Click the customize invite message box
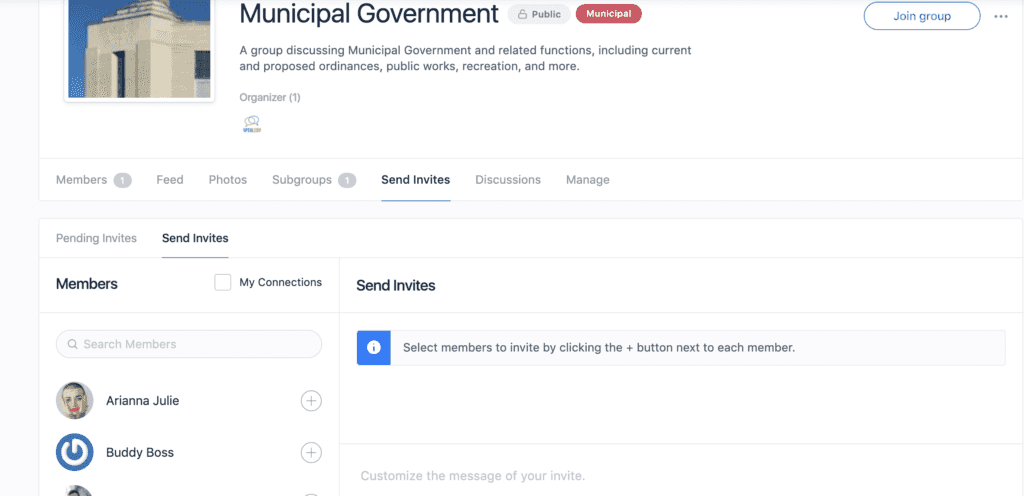Screen dimensions: 1024x496 [x=681, y=476]
